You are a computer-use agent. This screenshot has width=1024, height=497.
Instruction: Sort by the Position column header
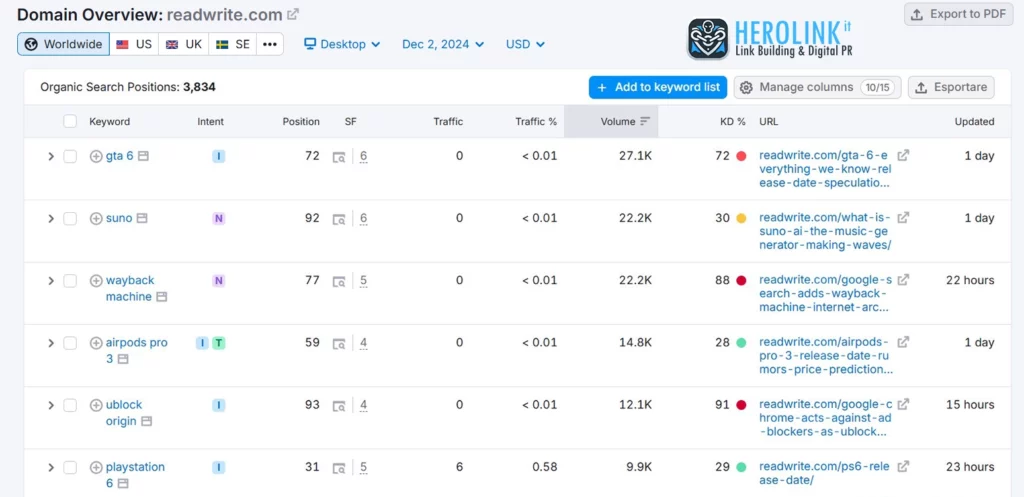pos(301,121)
